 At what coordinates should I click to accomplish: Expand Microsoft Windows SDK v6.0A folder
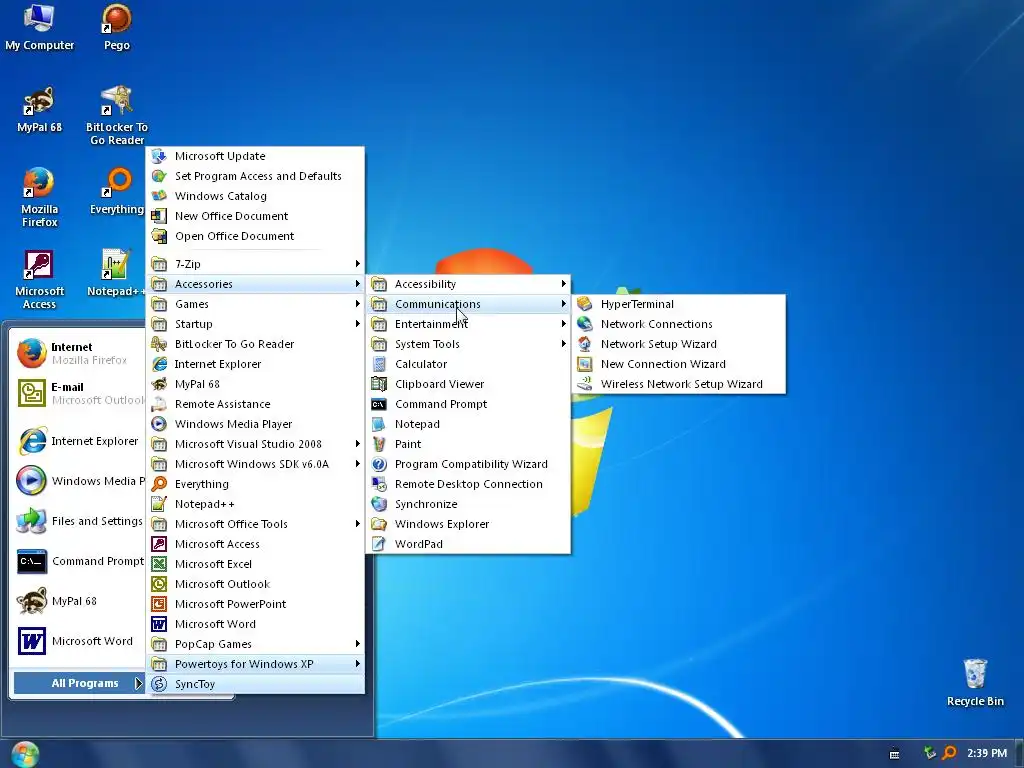click(x=255, y=464)
